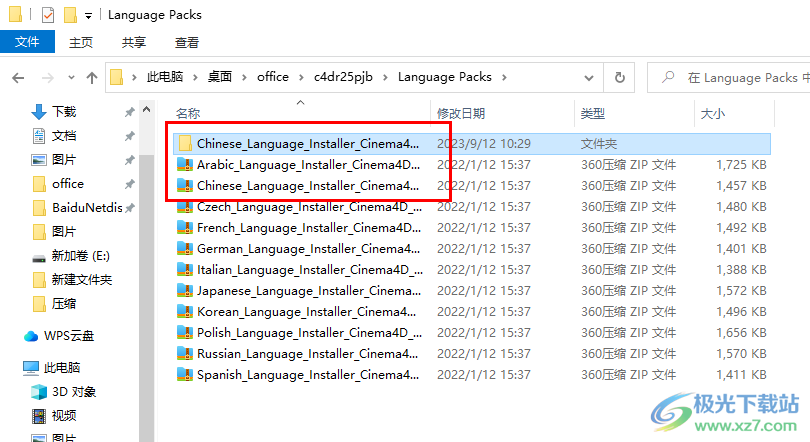Expand chevron after 桌面 in breadcrumb
Image resolution: width=810 pixels, height=442 pixels.
[x=244, y=77]
